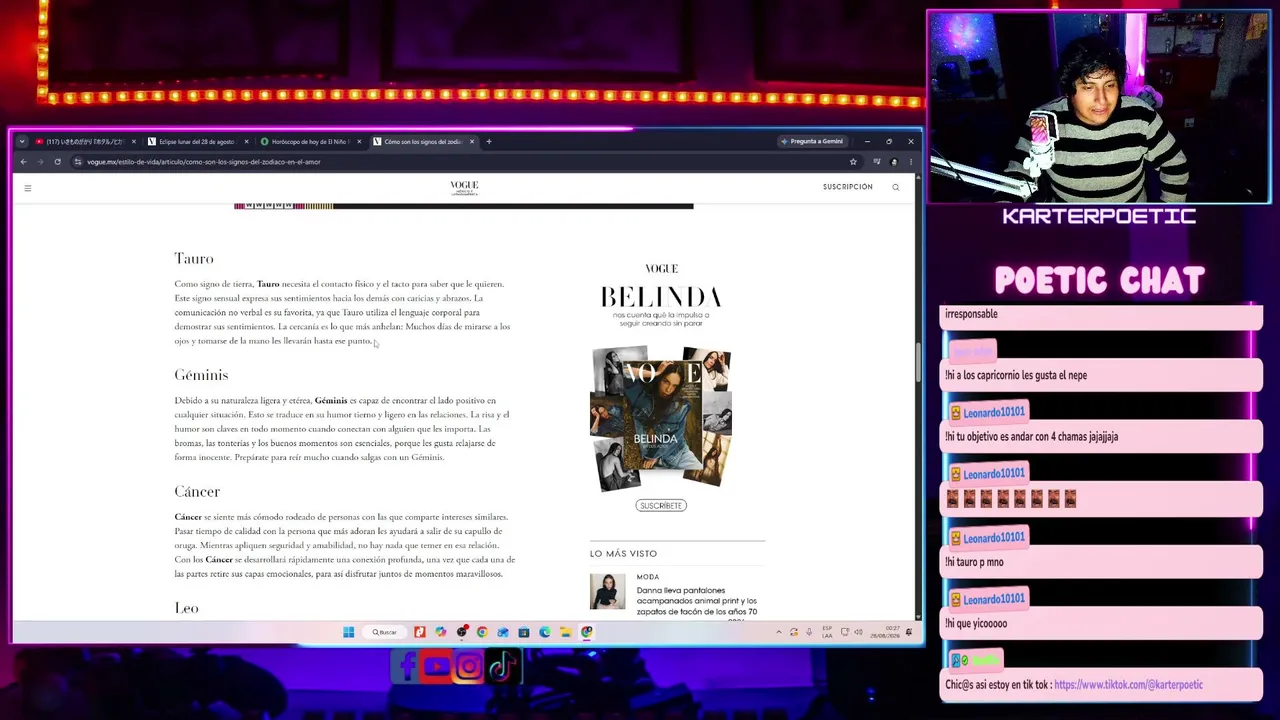Viewport: 1280px width, 720px height.
Task: Open the Vogue hamburger menu
Action: tap(28, 188)
